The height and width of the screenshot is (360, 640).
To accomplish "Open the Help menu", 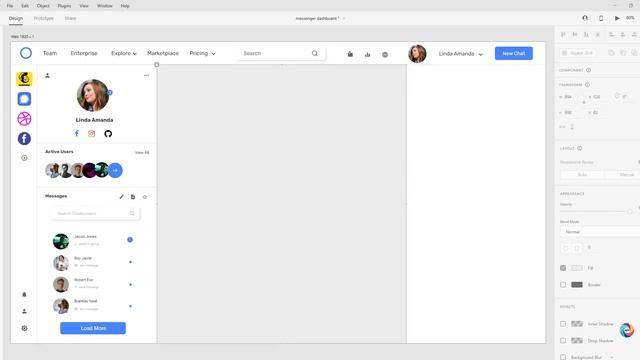I will pos(125,6).
